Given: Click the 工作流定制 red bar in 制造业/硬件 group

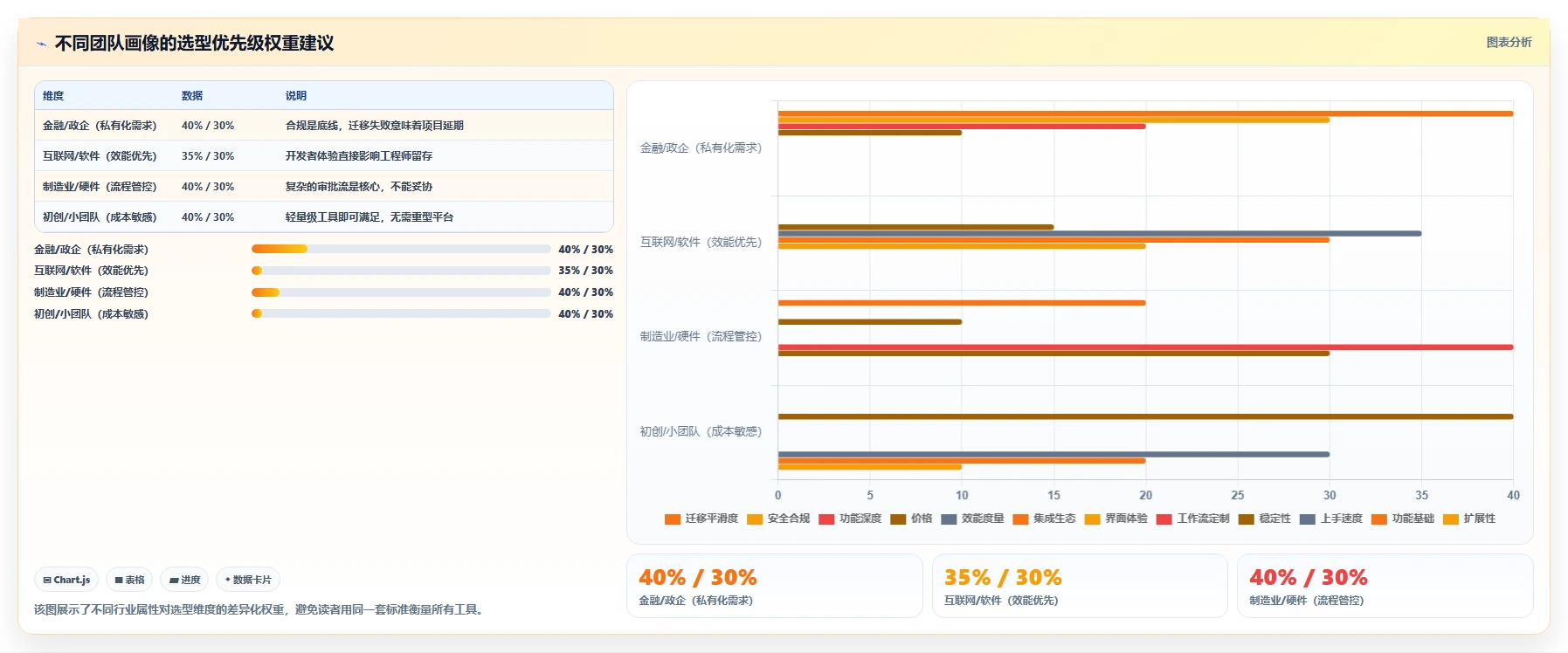Looking at the screenshot, I should tap(1145, 347).
